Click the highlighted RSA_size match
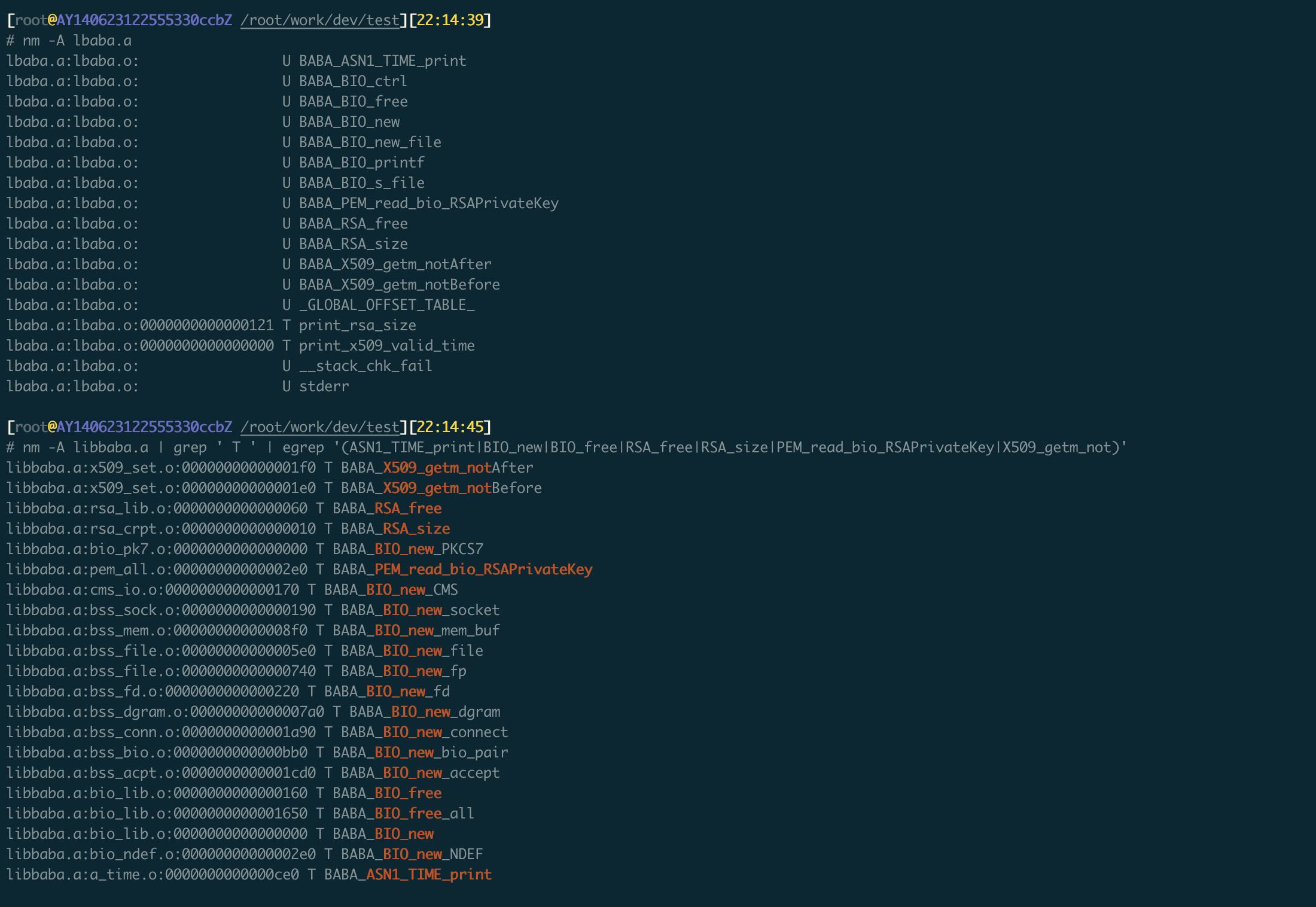Viewport: 1316px width, 907px height. click(x=416, y=529)
